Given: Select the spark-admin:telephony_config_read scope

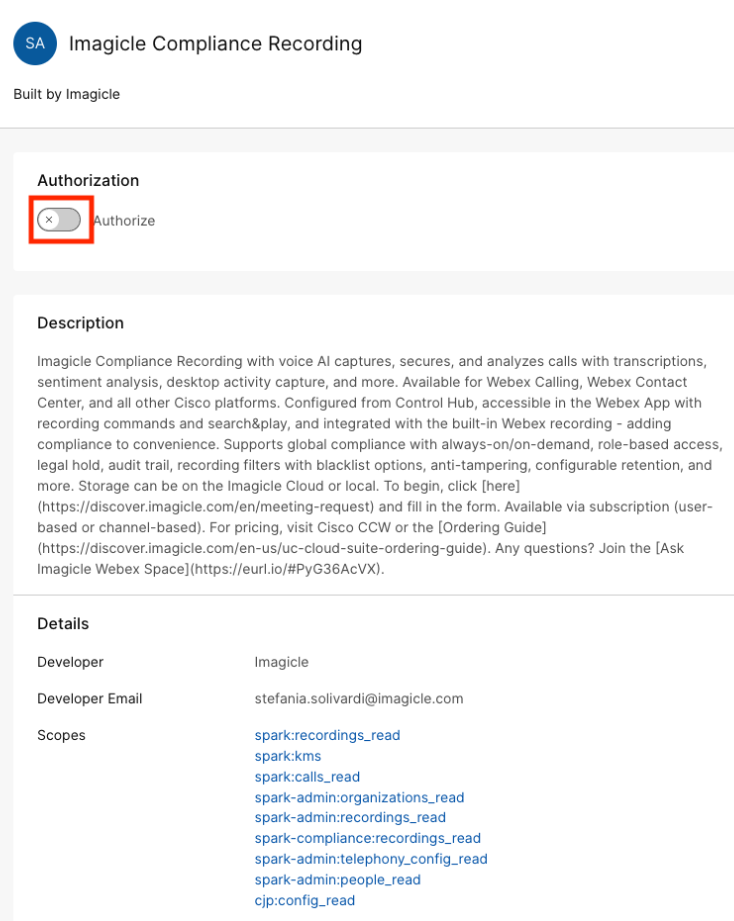Looking at the screenshot, I should 371,859.
